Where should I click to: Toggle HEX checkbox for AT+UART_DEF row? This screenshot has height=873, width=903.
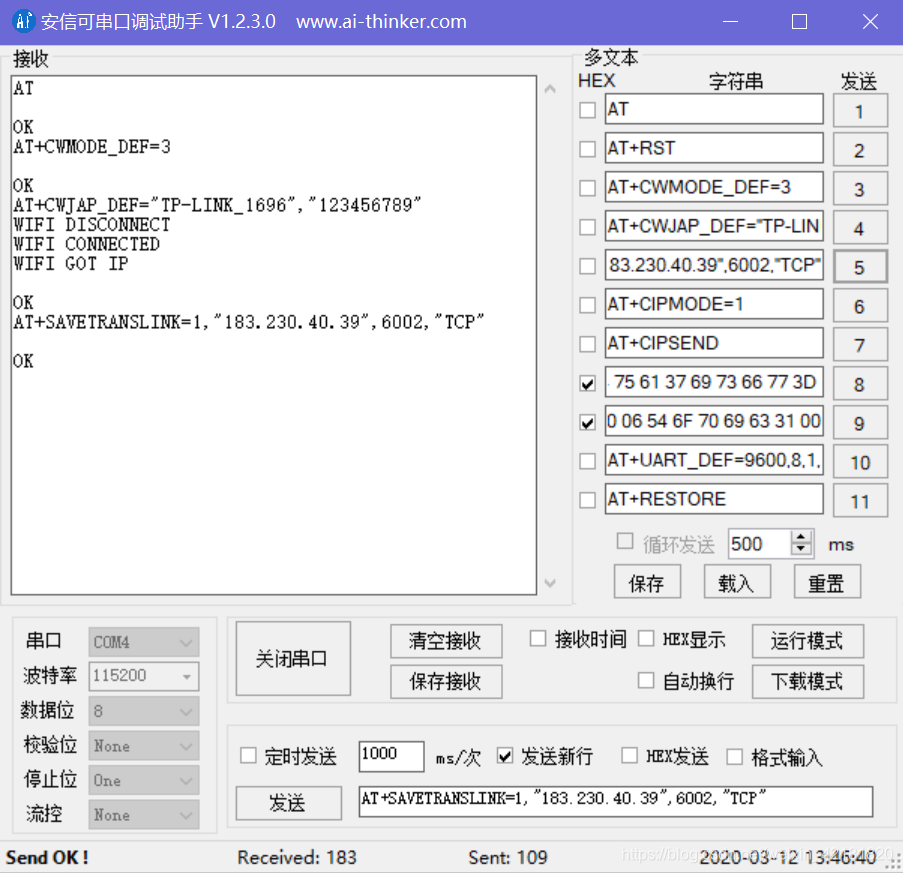[587, 461]
